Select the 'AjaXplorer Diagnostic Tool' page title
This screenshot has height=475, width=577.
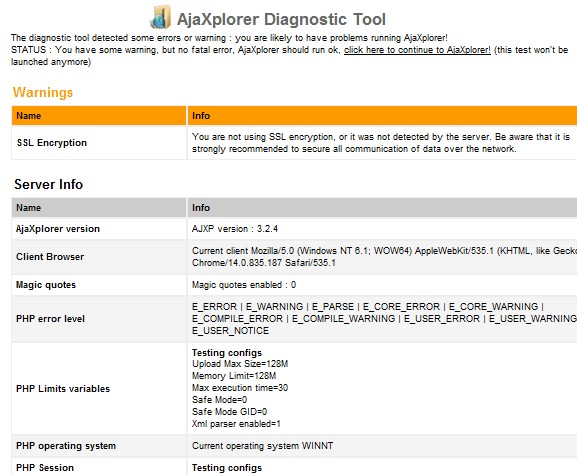(x=281, y=19)
